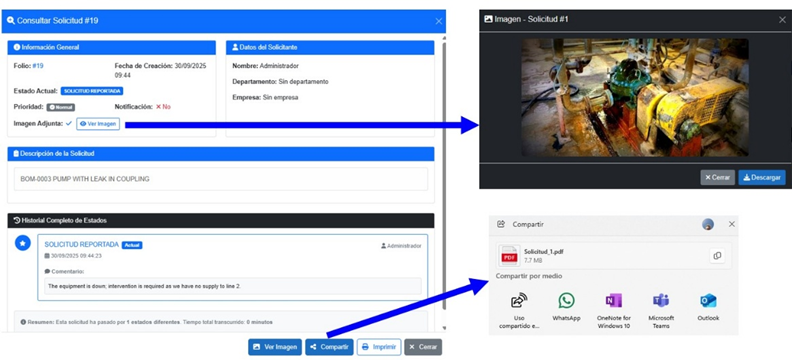Click the user avatar in Compartir dialog

[x=708, y=224]
